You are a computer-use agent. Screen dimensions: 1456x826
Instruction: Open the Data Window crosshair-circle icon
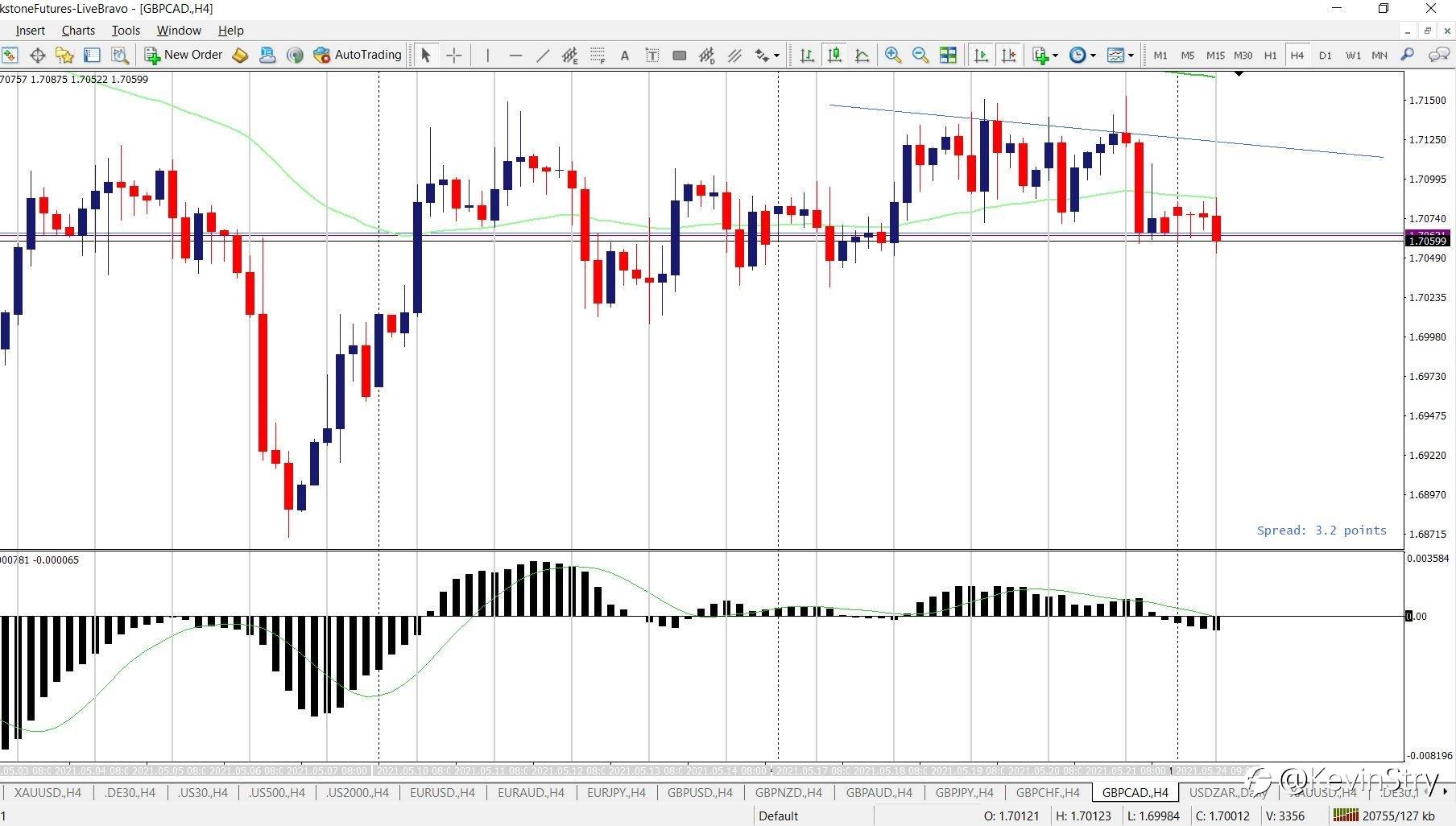coord(37,55)
